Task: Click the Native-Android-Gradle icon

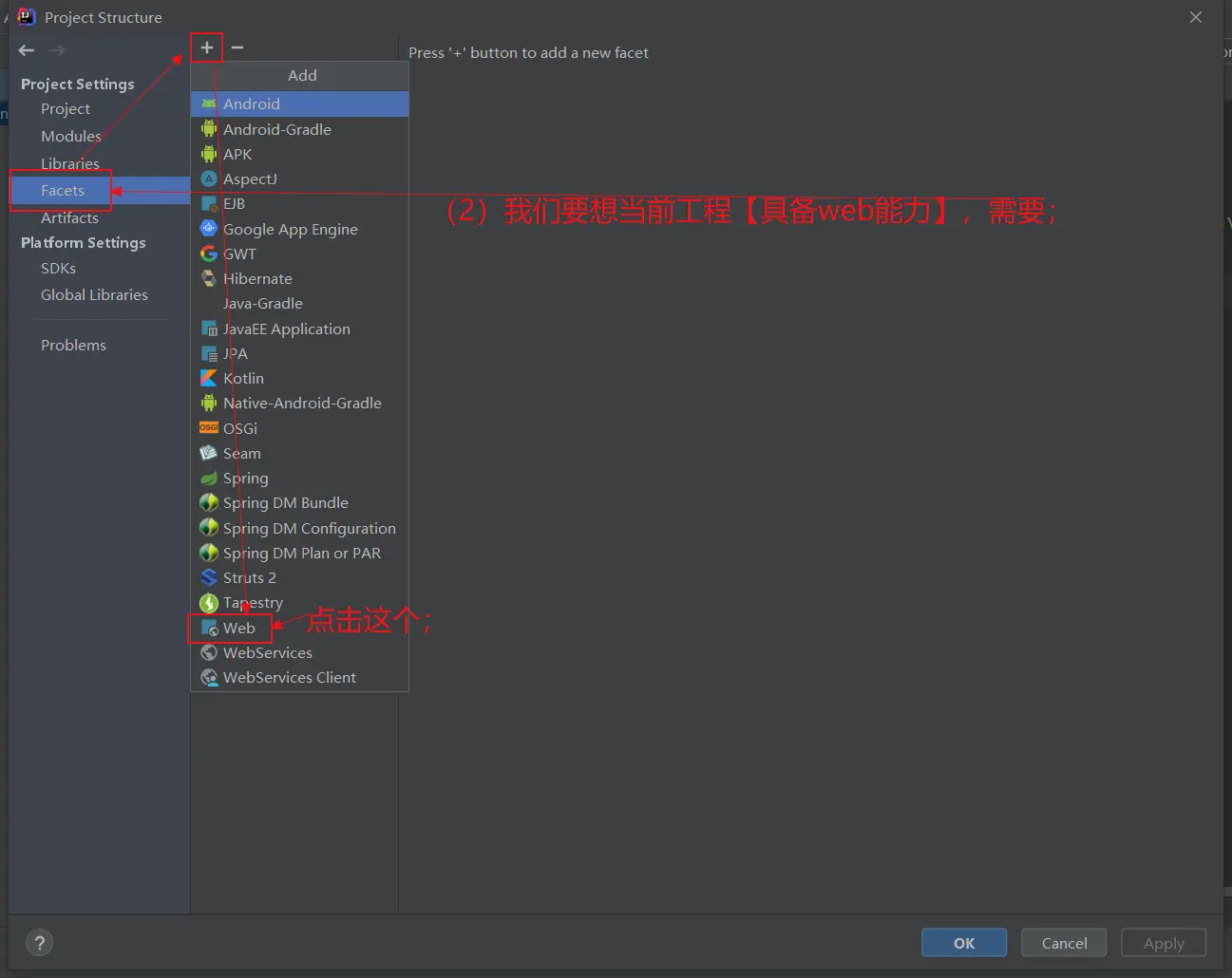Action: (209, 403)
